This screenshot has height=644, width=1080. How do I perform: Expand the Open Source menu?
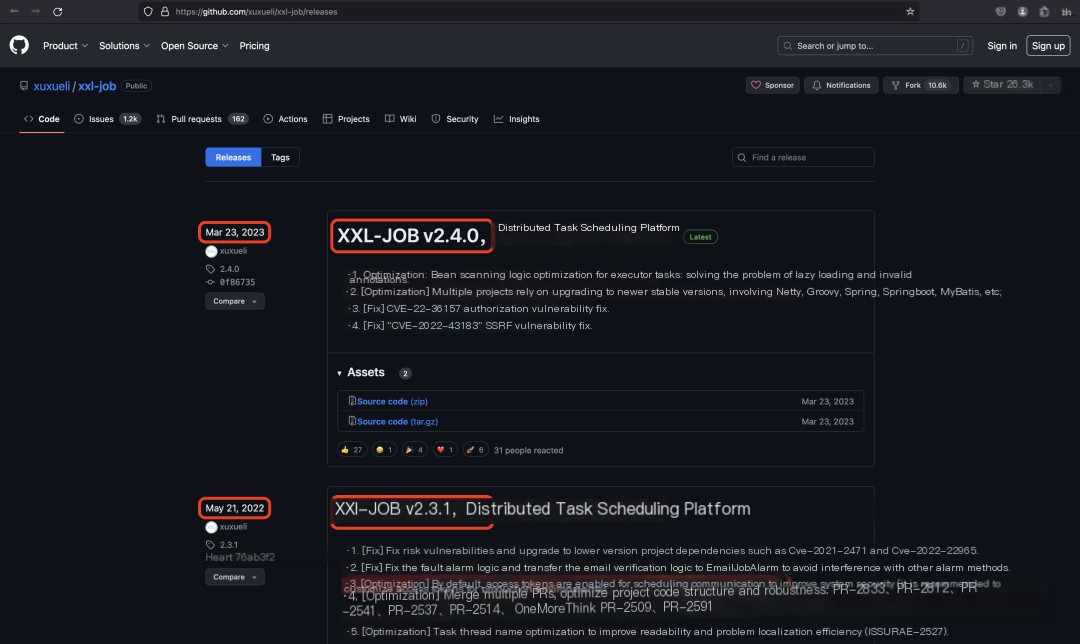pos(194,45)
